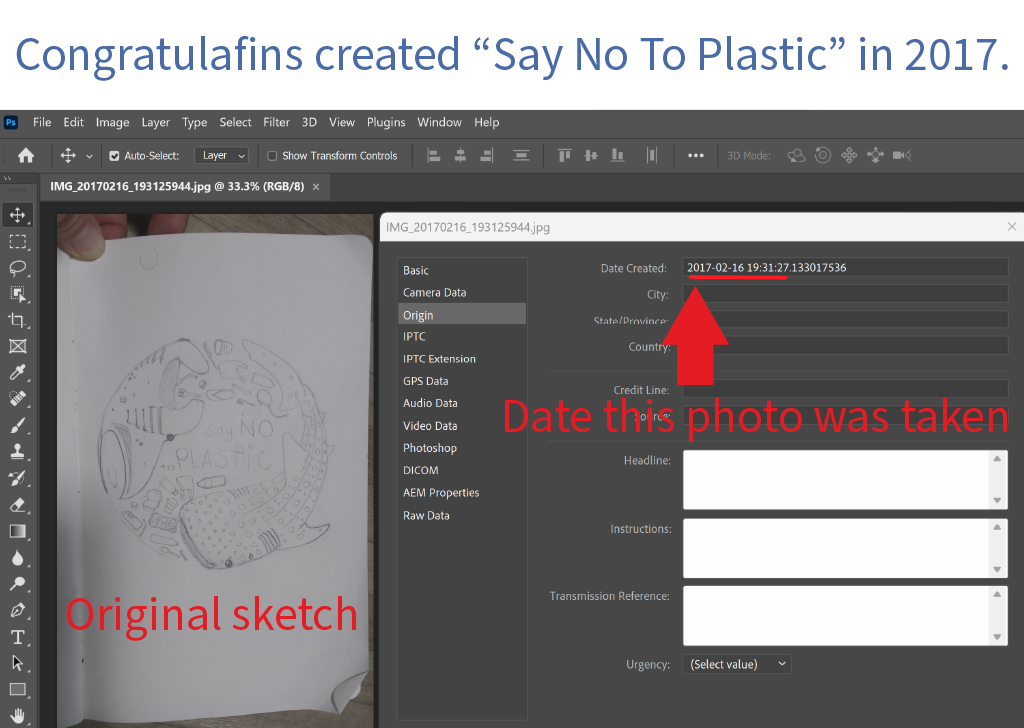Screen dimensions: 1024x728
Task: Click the 3D pan camera icon
Action: [849, 155]
